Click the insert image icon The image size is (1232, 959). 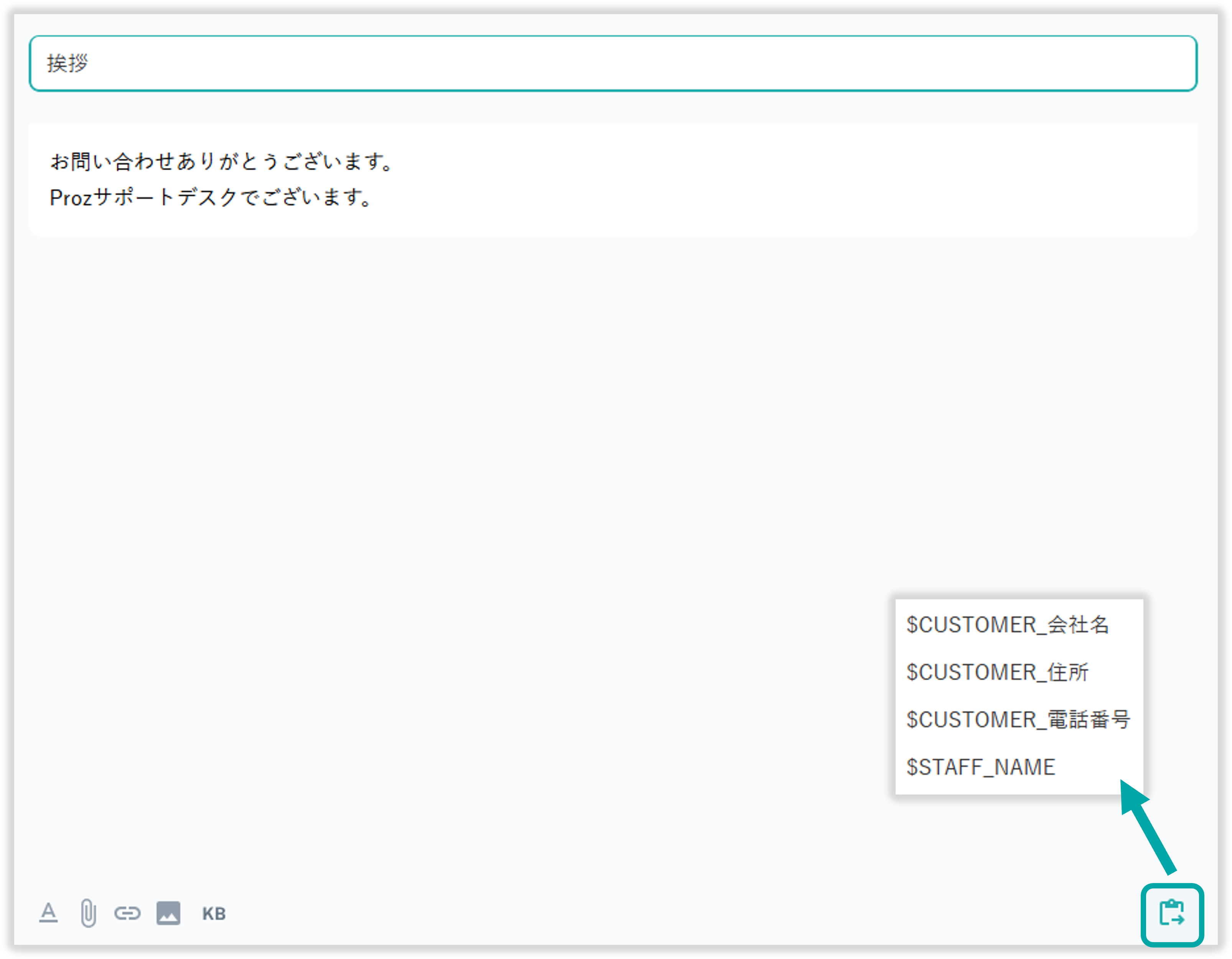[x=168, y=913]
